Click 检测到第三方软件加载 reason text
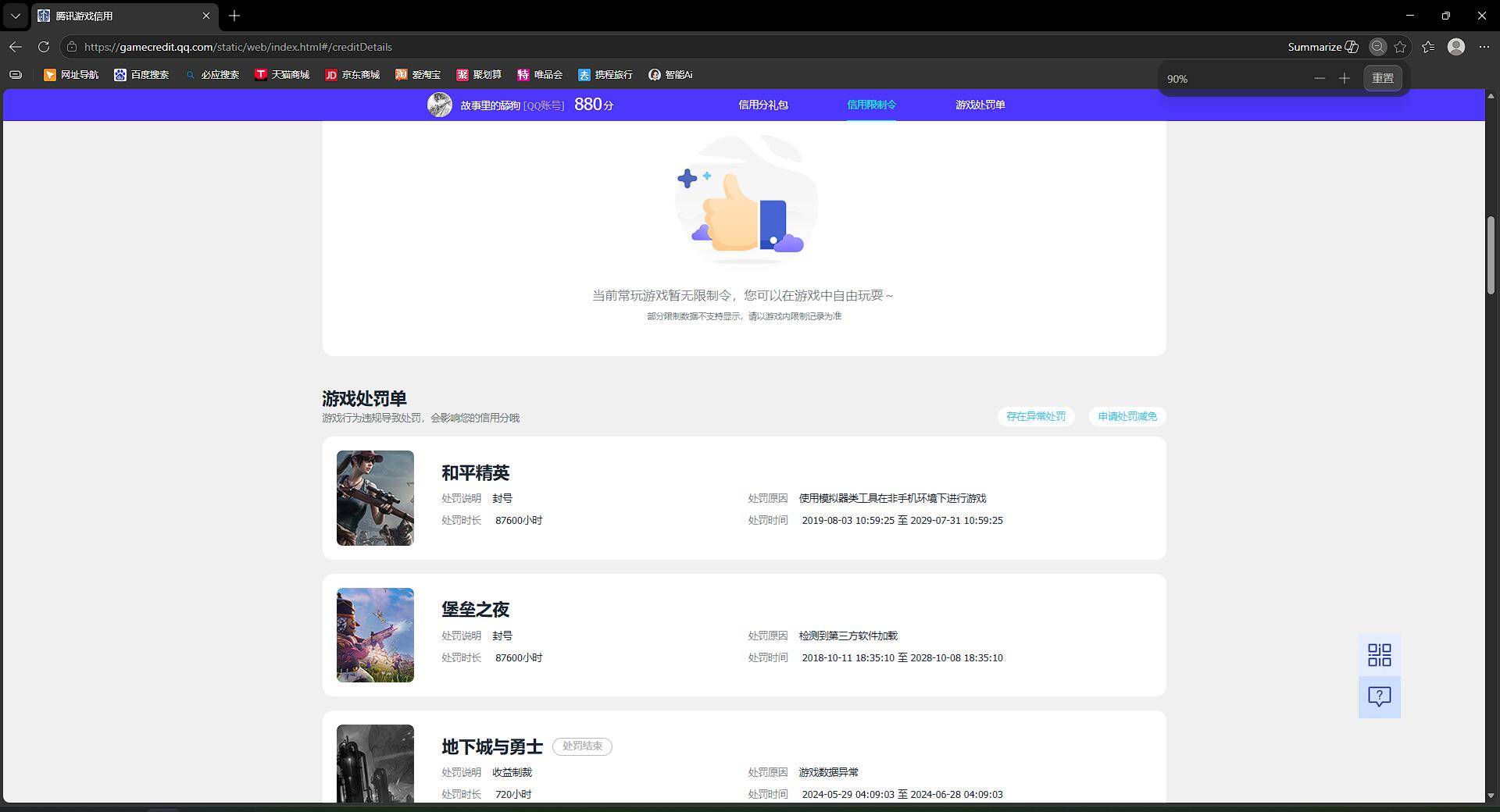The width and height of the screenshot is (1500, 812). point(848,636)
